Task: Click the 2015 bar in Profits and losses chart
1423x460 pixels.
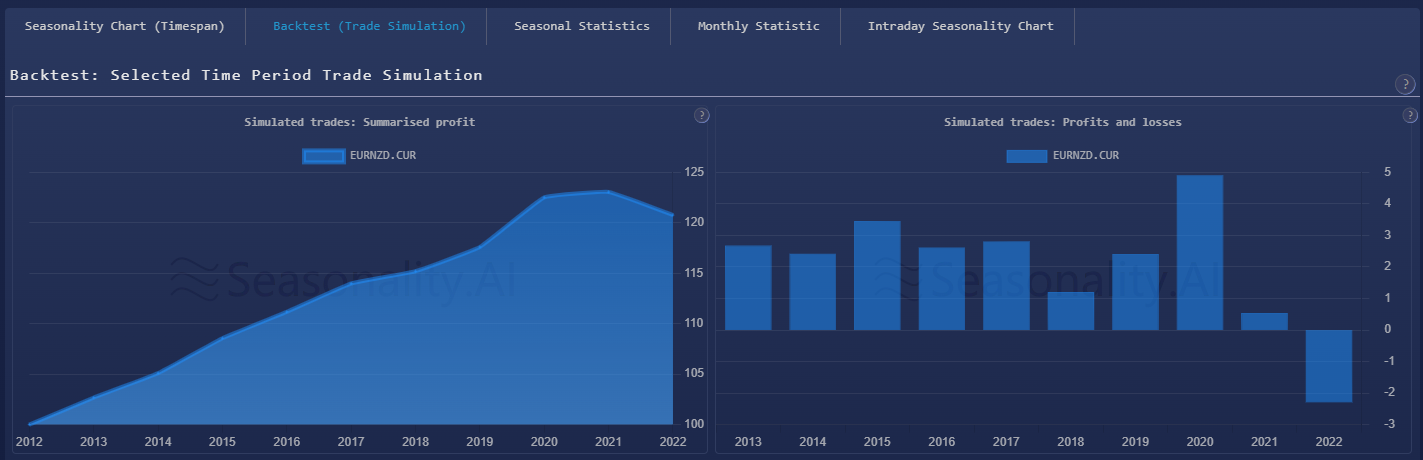Action: tap(877, 276)
